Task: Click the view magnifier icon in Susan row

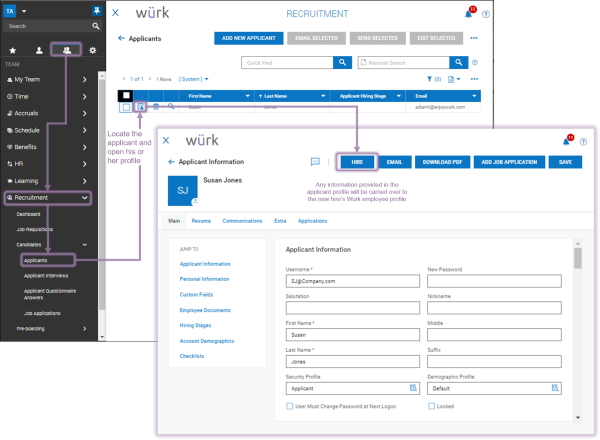Action: click(171, 107)
